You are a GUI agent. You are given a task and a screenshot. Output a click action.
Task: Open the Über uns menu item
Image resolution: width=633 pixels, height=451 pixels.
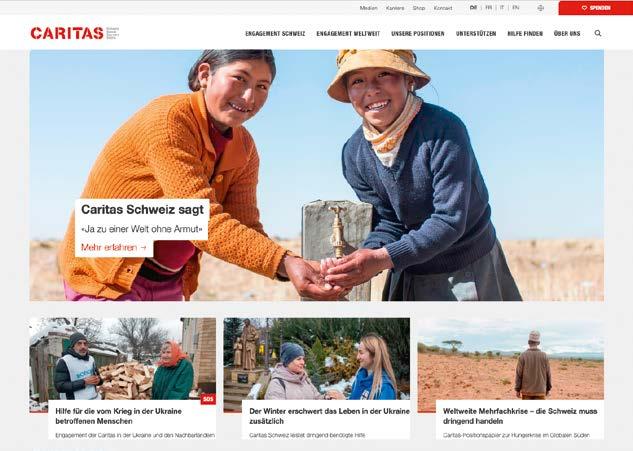click(x=567, y=34)
